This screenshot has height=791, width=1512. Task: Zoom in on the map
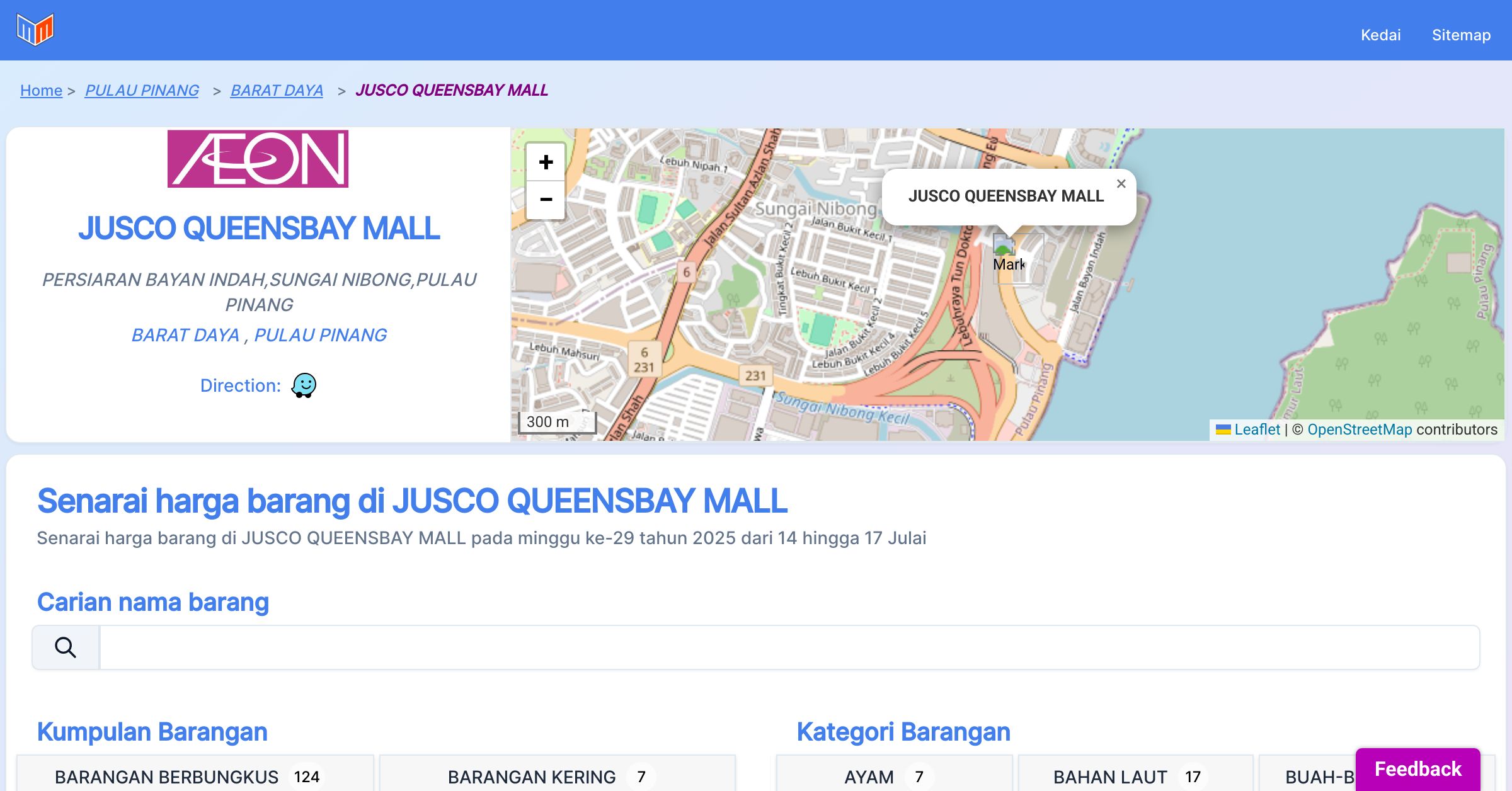(546, 162)
